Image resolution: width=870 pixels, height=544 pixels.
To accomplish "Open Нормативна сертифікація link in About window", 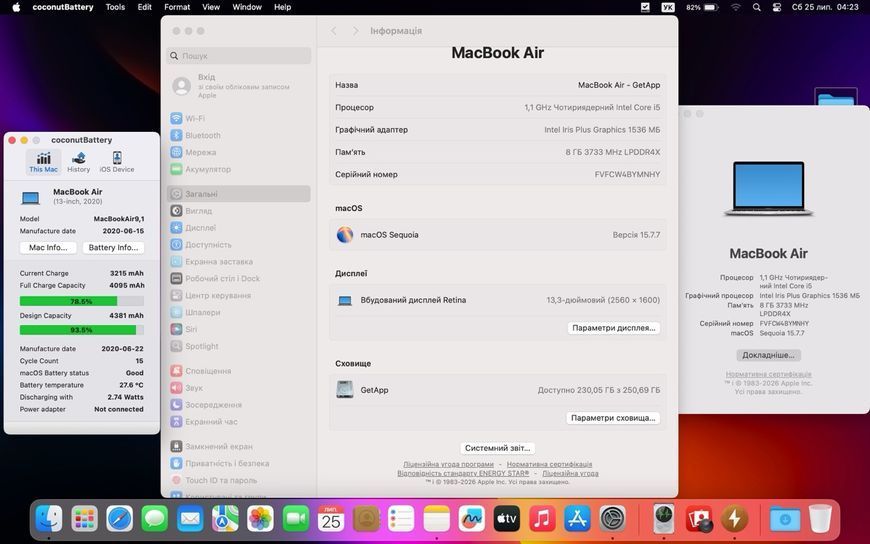I will (768, 375).
